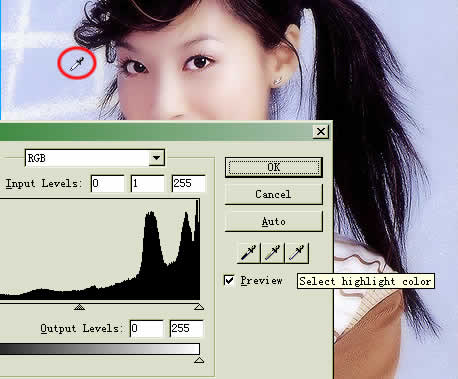The width and height of the screenshot is (458, 379).
Task: Close the Levels dialog window
Action: tap(321, 132)
